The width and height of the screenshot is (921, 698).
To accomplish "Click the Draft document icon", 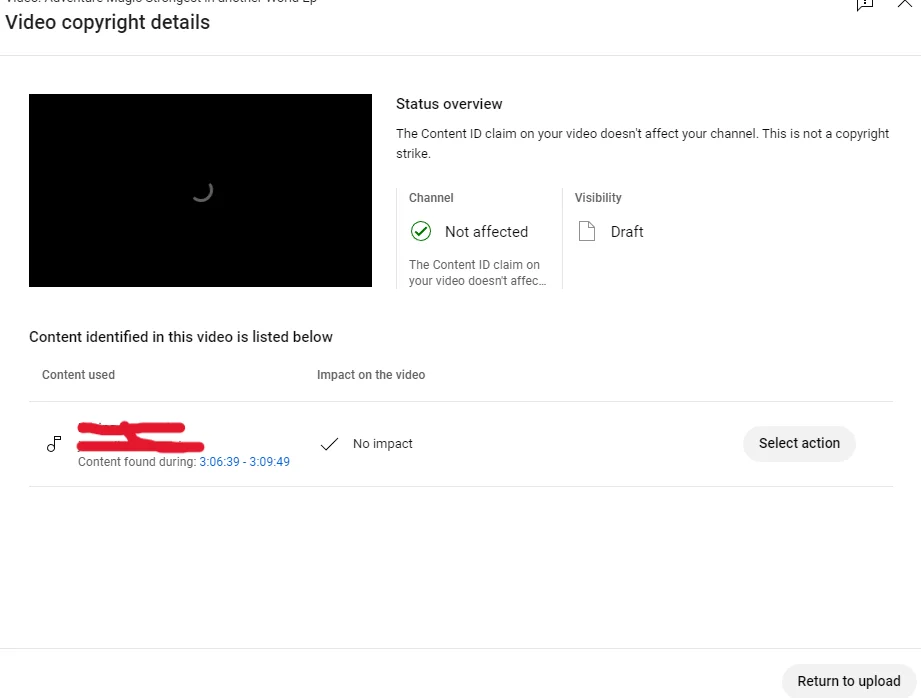I will point(587,231).
